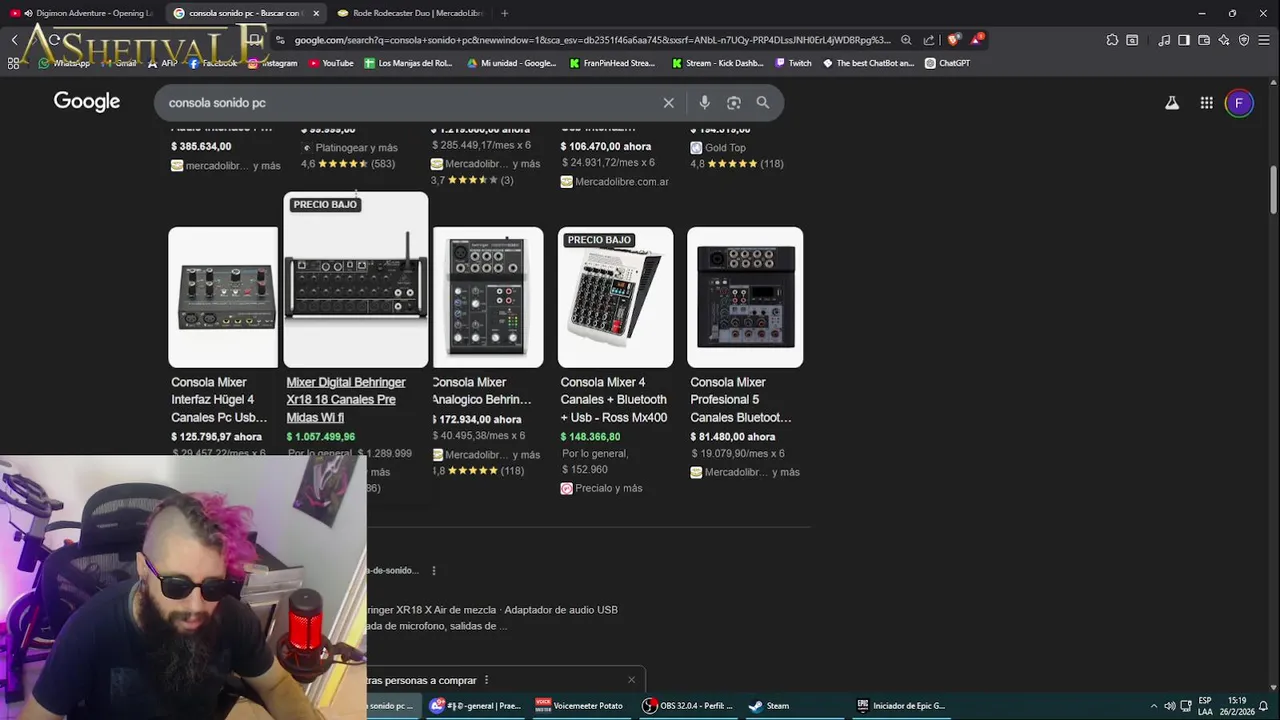Click the browser address bar URL
Image resolution: width=1280 pixels, height=720 pixels.
(592, 40)
